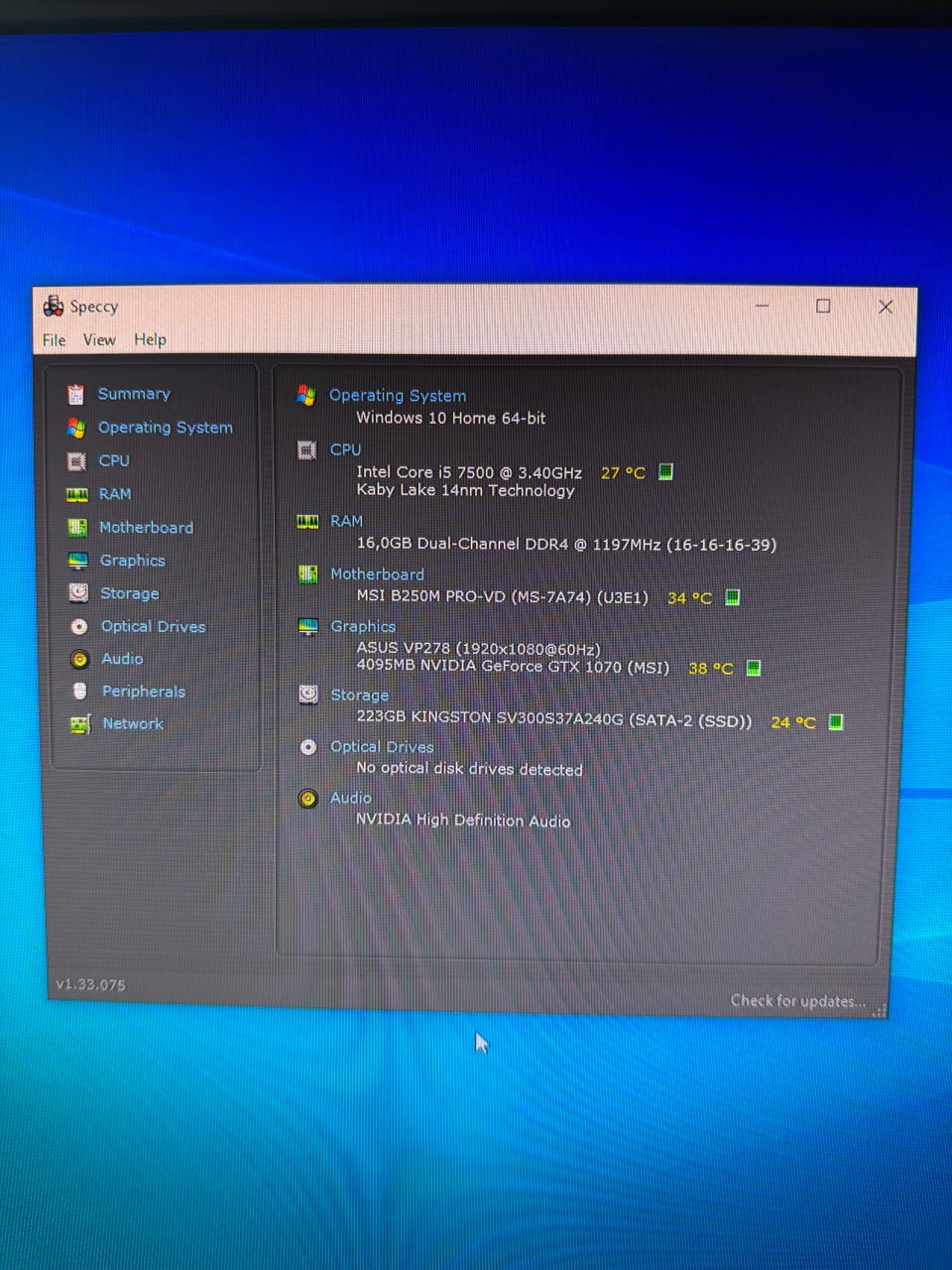Viewport: 952px width, 1270px height.
Task: Select Network in the sidebar
Action: [133, 724]
